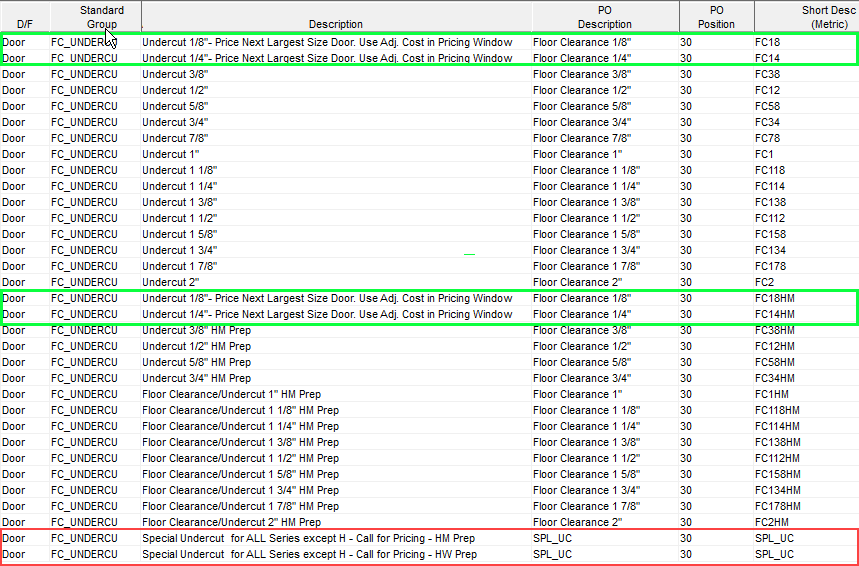Select the FC114 short description cell
The width and height of the screenshot is (859, 566).
[805, 186]
